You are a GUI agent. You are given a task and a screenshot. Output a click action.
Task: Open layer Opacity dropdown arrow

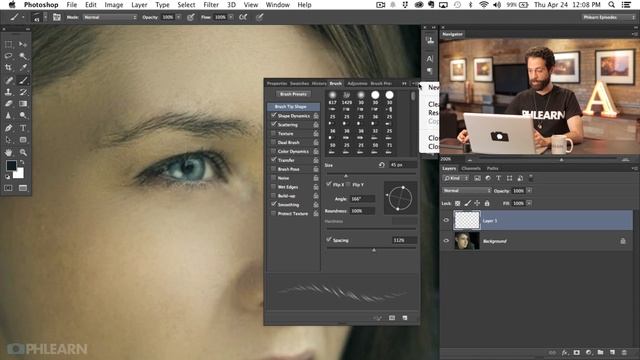529,191
